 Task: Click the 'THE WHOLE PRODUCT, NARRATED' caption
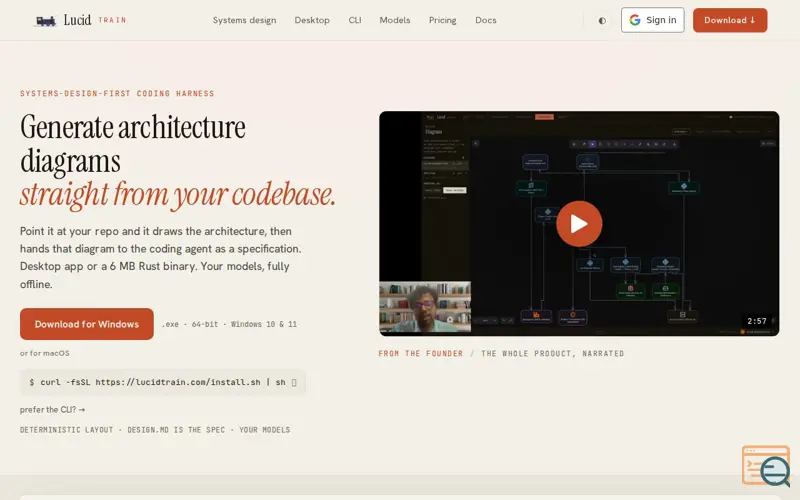click(553, 354)
